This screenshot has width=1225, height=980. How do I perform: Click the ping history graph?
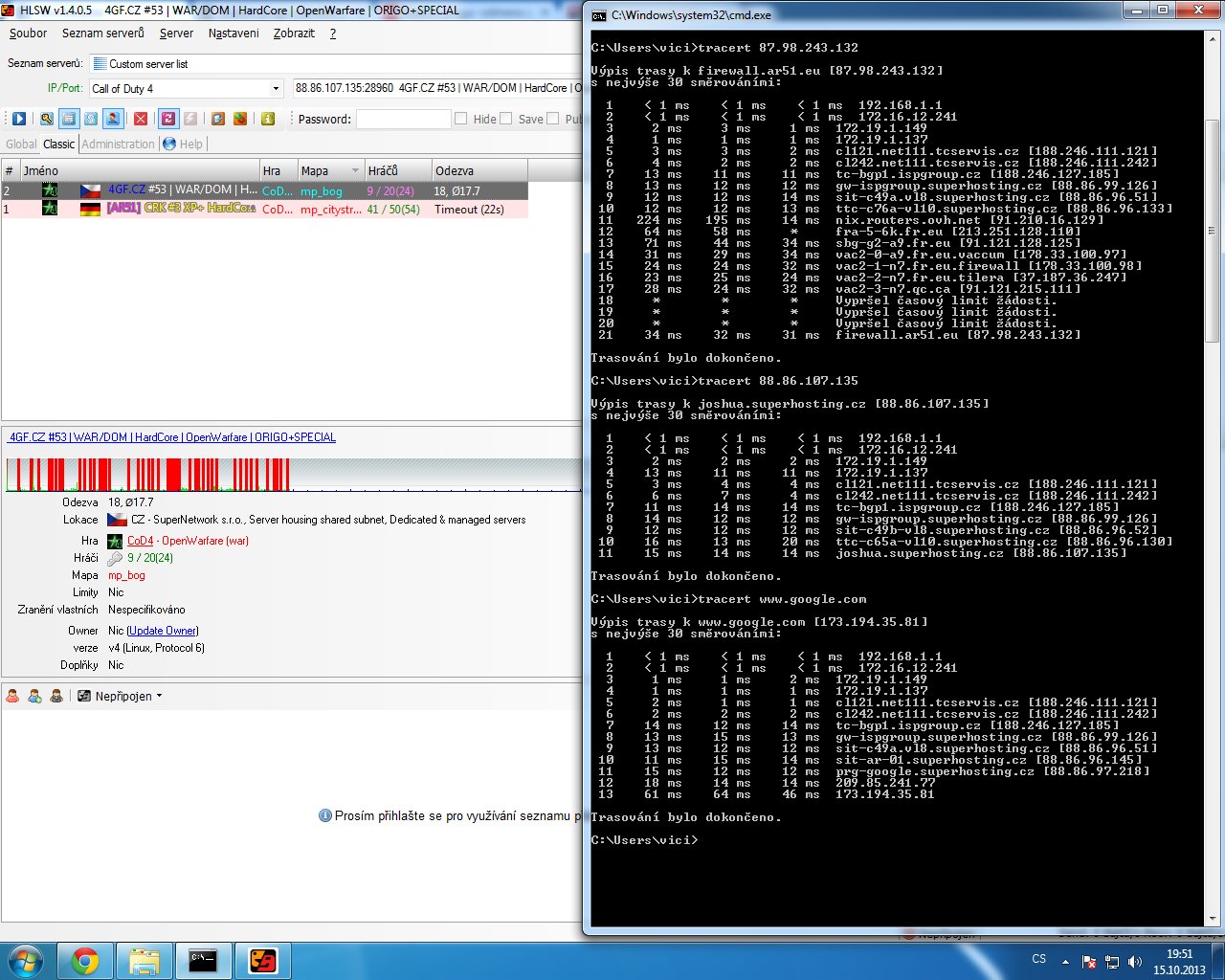(292, 475)
